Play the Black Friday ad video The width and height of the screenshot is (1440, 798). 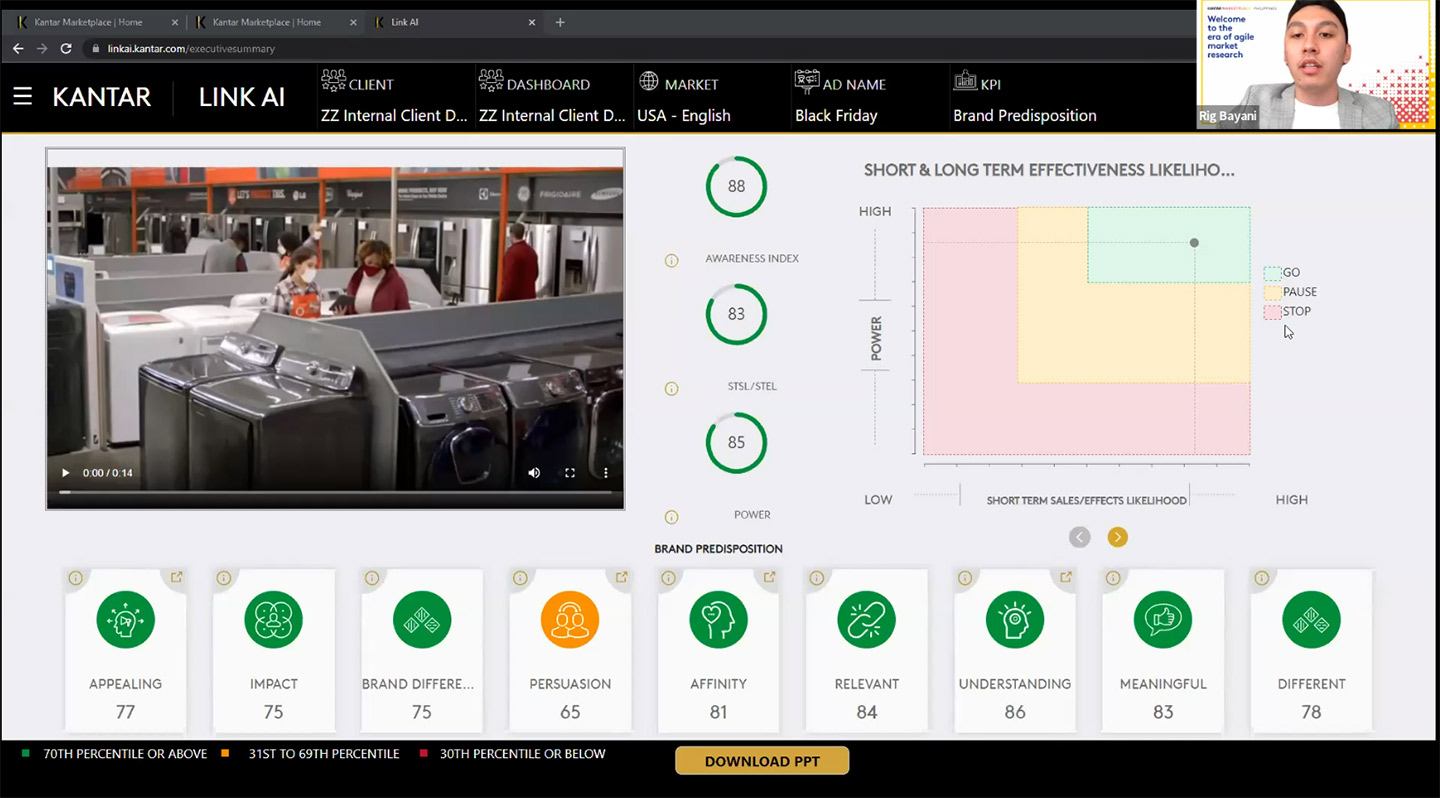(66, 473)
